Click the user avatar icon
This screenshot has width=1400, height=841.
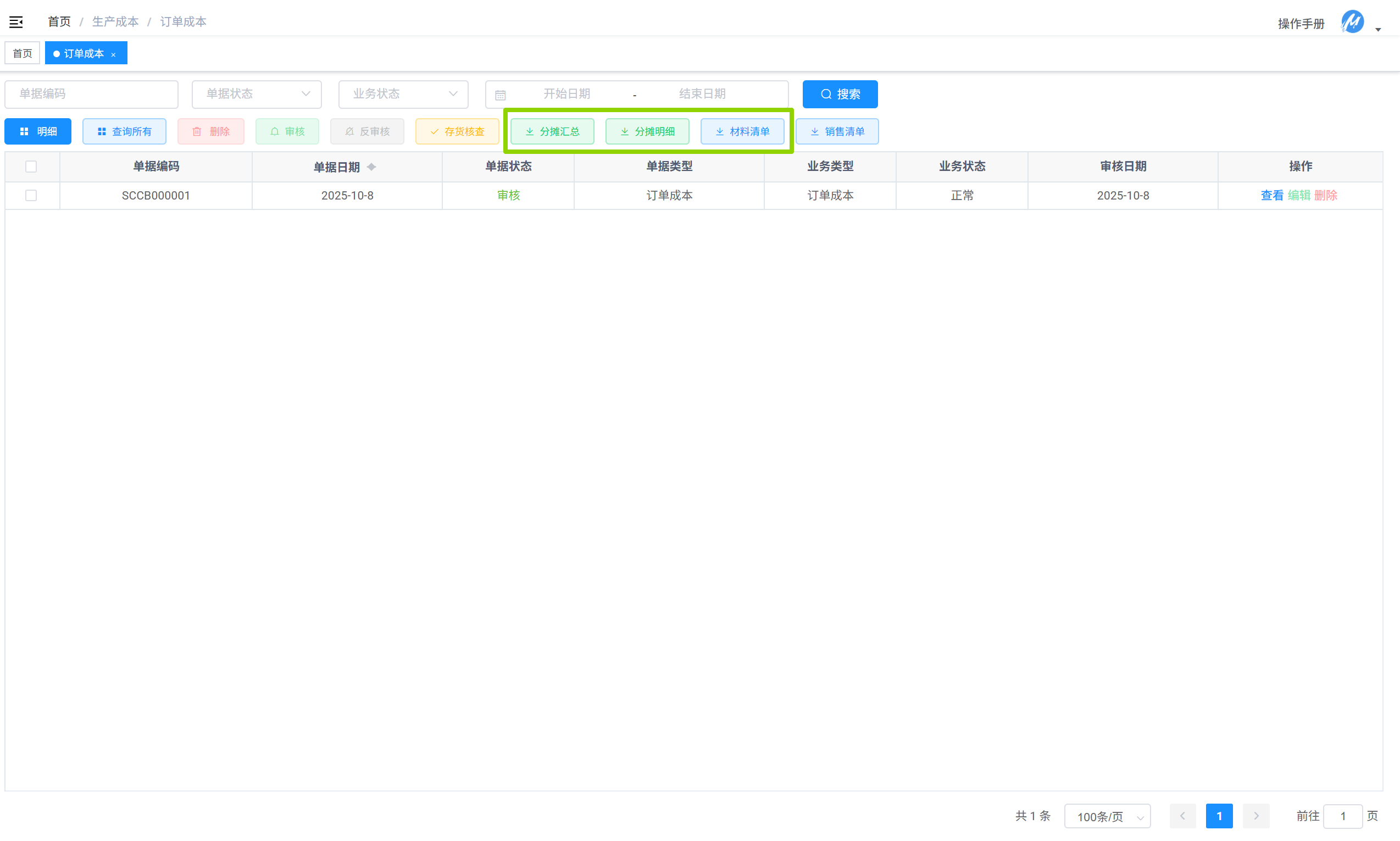(1352, 22)
